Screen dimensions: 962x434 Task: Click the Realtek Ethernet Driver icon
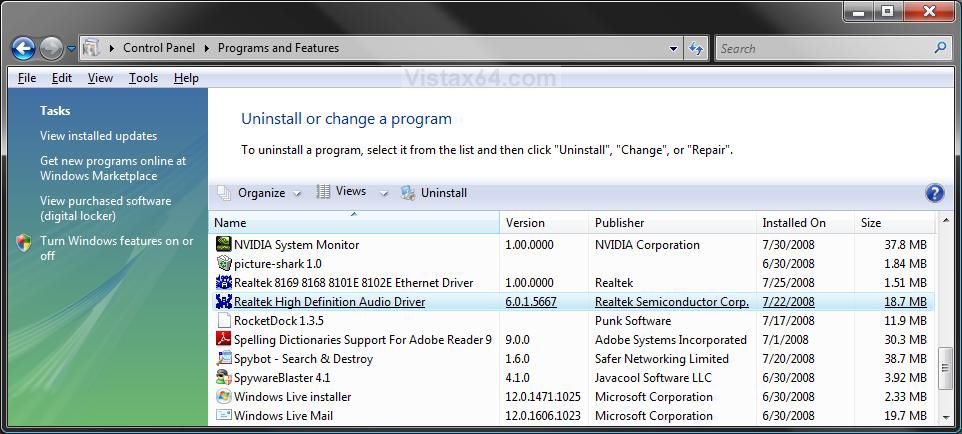tap(224, 282)
